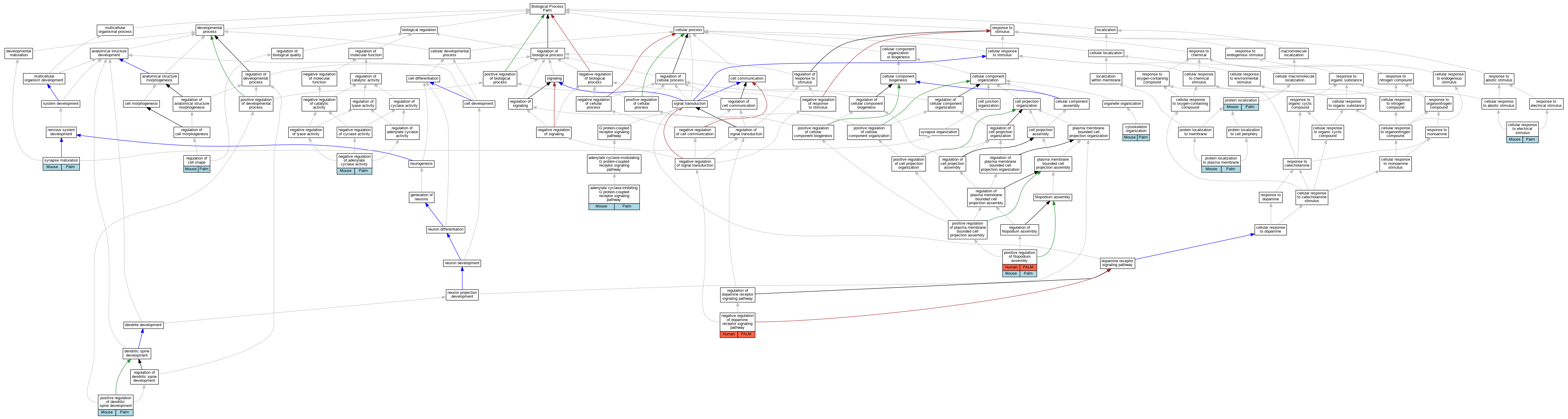The width and height of the screenshot is (1568, 419).
Task: Click the 'response to catecholamine' node
Action: [x=1297, y=164]
